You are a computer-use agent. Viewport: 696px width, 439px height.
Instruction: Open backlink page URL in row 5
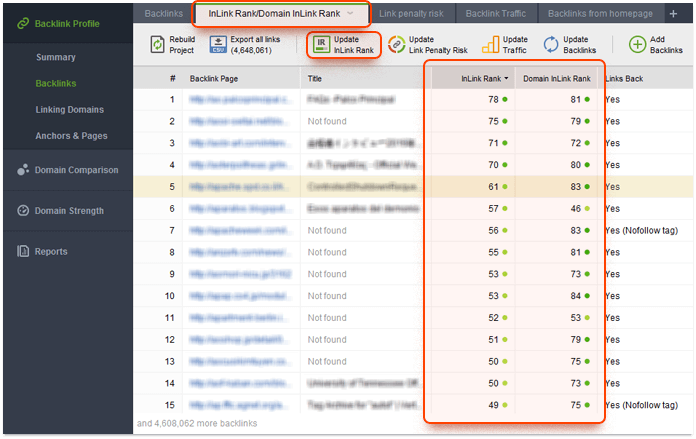[x=241, y=187]
